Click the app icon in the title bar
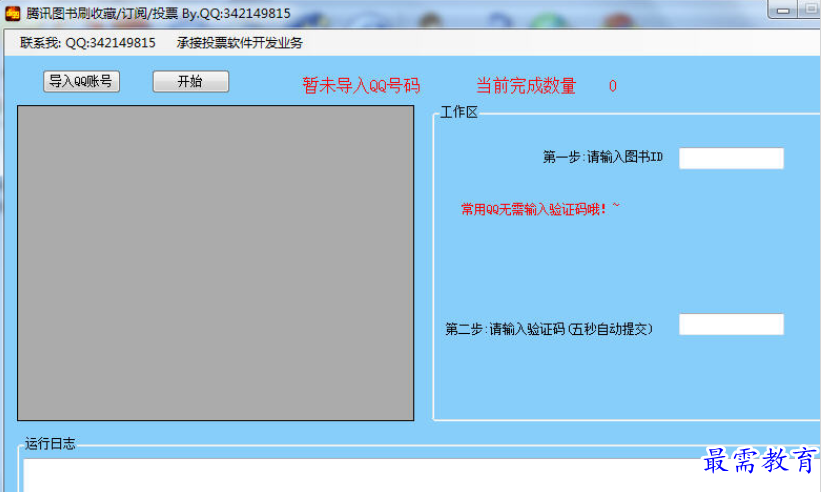This screenshot has width=825, height=492. [x=12, y=13]
